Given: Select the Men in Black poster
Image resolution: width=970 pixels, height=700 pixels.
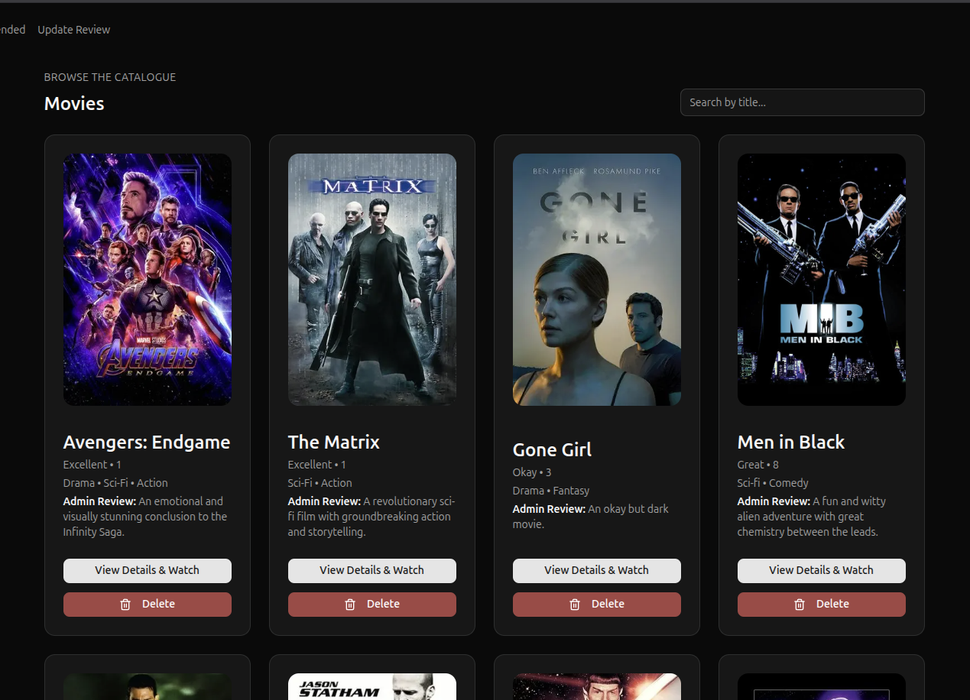Looking at the screenshot, I should click(821, 280).
